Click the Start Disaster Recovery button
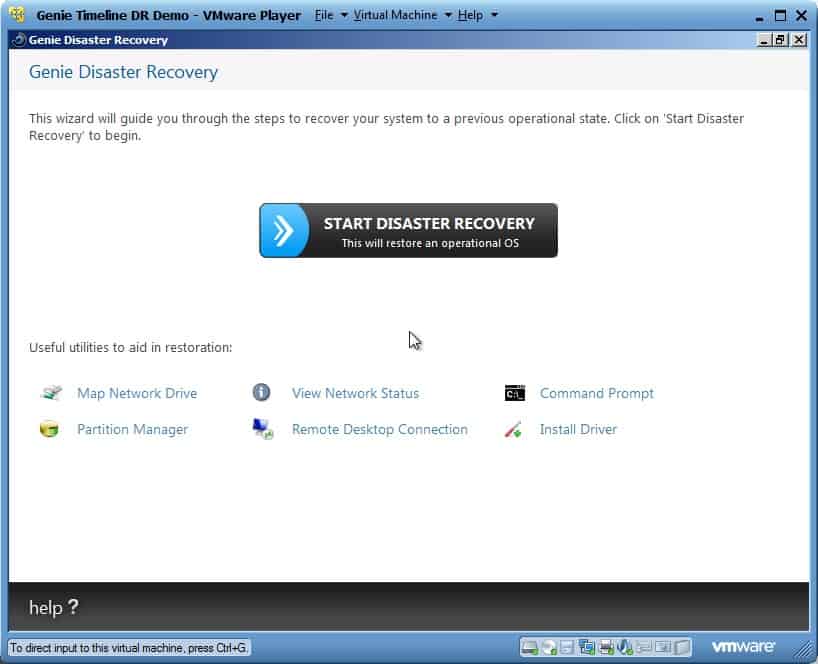This screenshot has height=664, width=818. [x=408, y=231]
